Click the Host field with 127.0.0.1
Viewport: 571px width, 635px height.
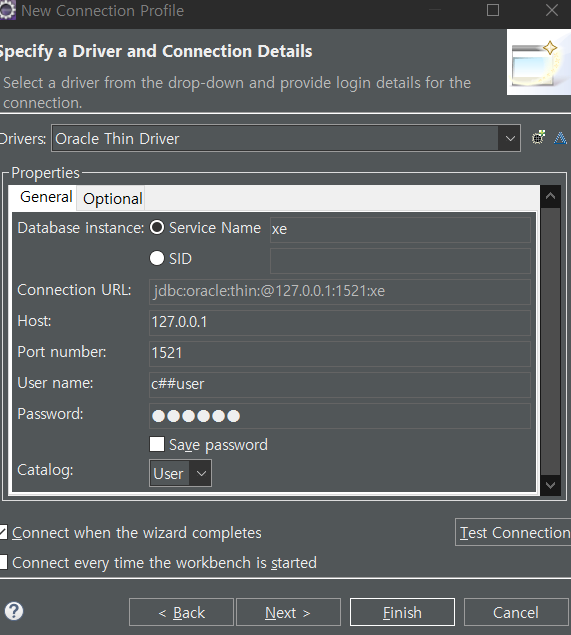tap(340, 323)
